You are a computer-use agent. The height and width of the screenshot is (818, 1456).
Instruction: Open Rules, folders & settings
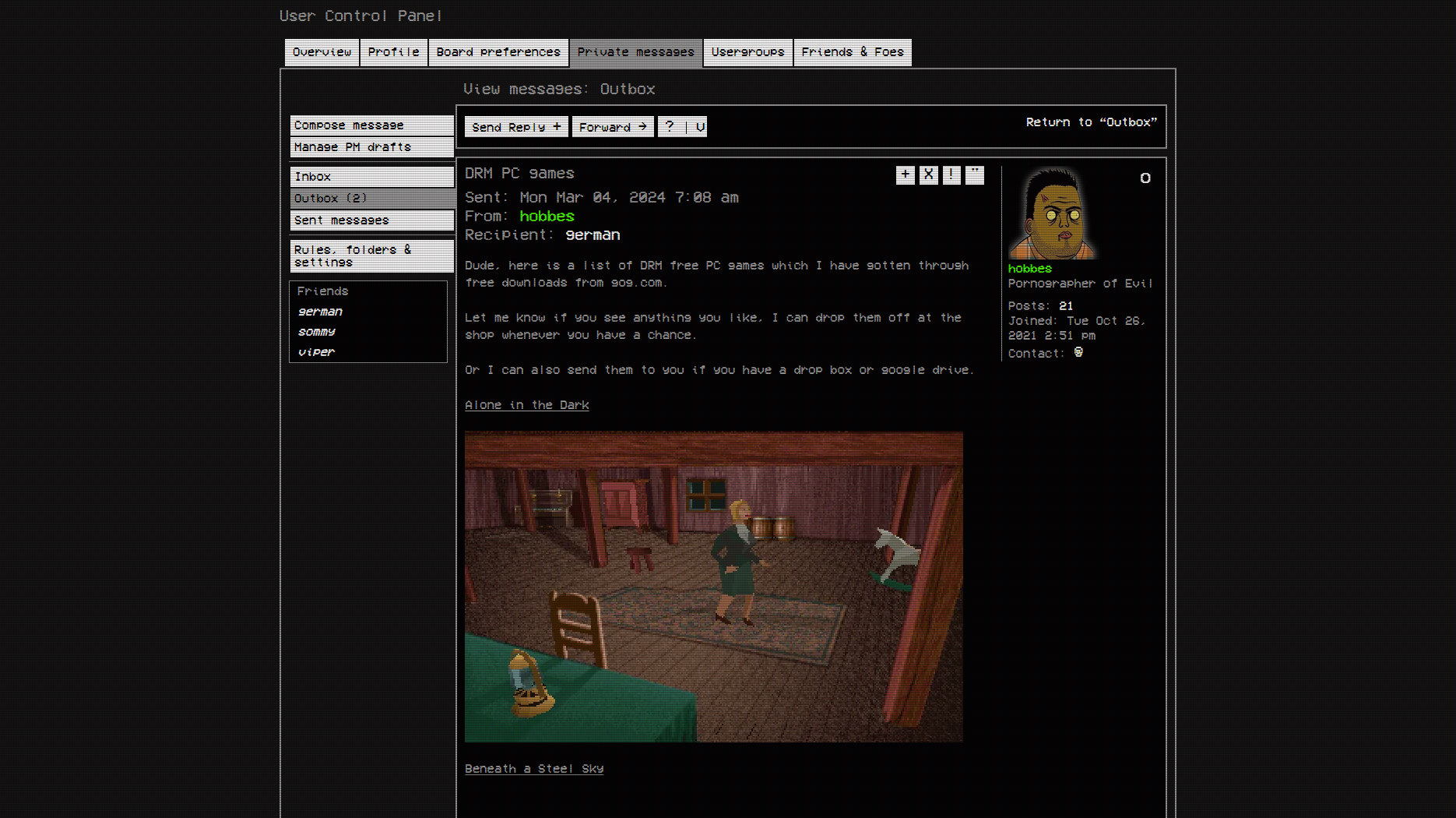372,256
